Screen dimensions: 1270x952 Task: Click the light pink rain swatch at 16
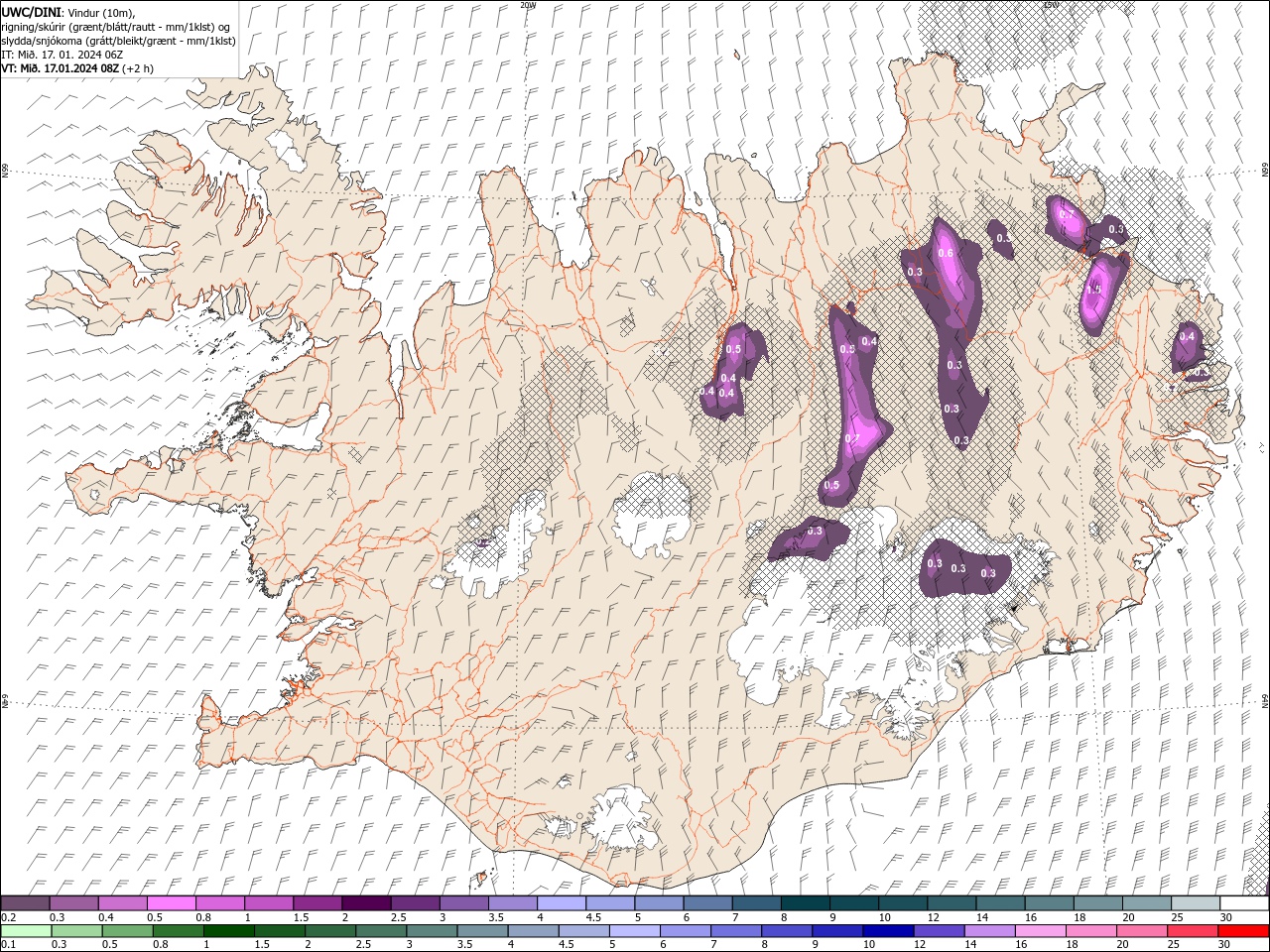click(x=1040, y=931)
